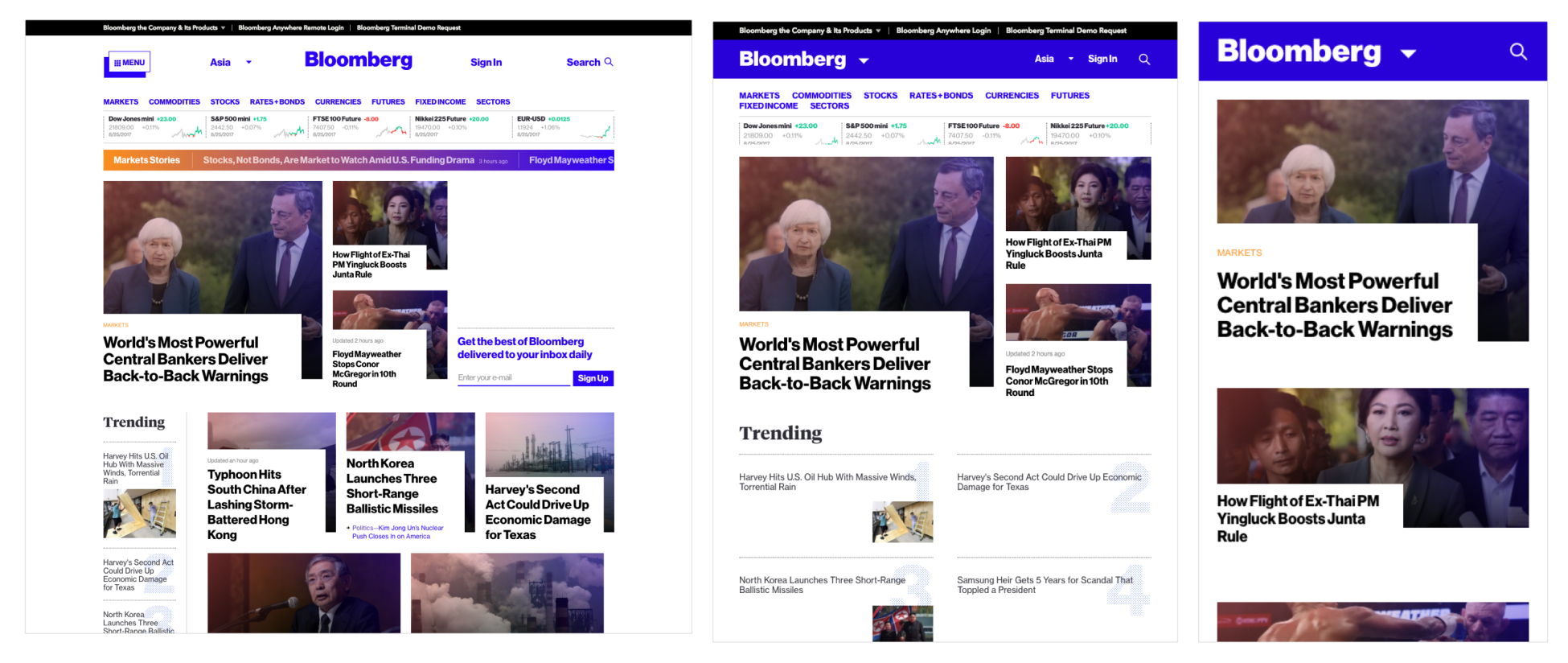Click the Bloomberg logo in the right mockup
The height and width of the screenshot is (663, 1568).
click(1299, 51)
